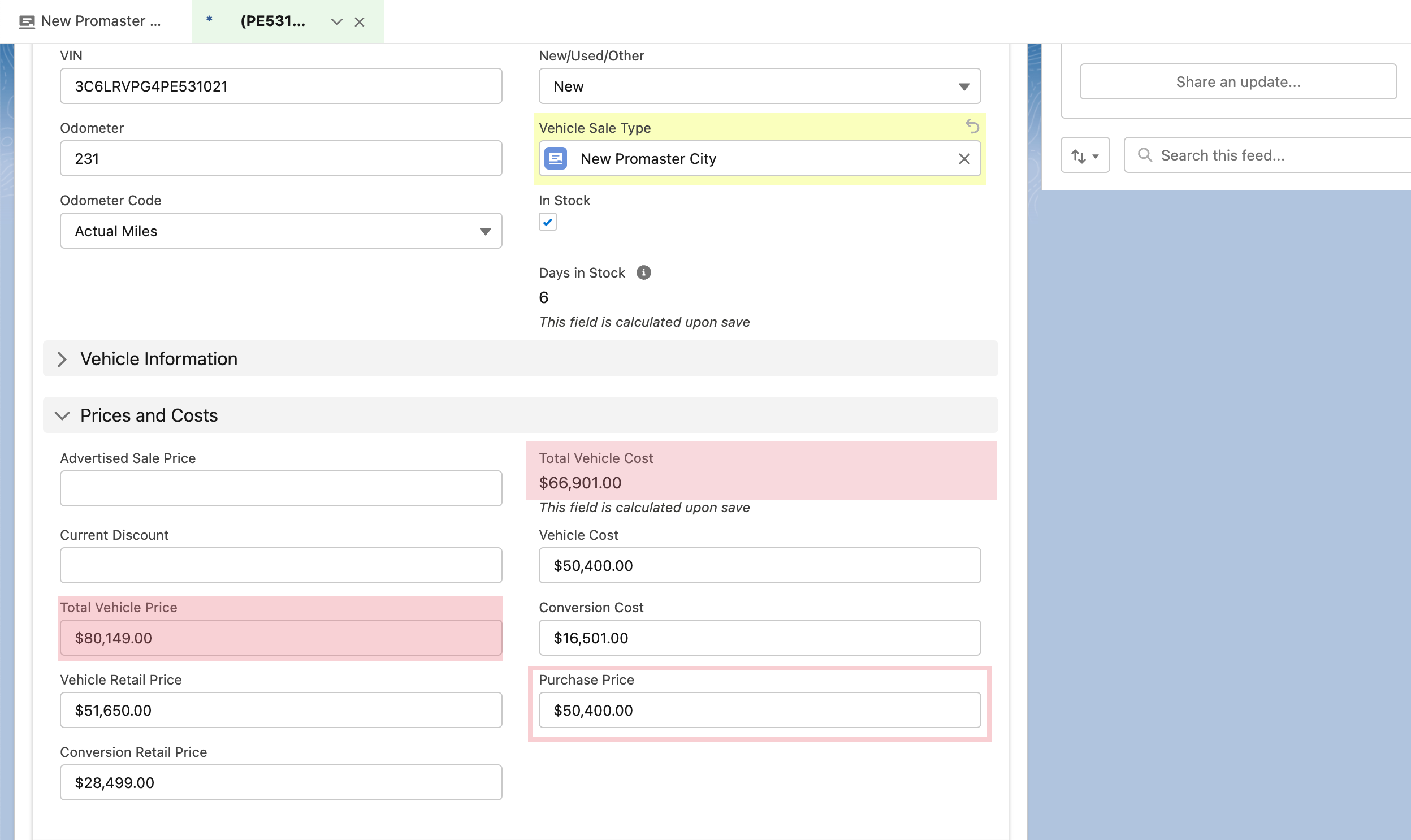Click the Days in Stock info icon
The width and height of the screenshot is (1411, 840).
click(x=643, y=273)
